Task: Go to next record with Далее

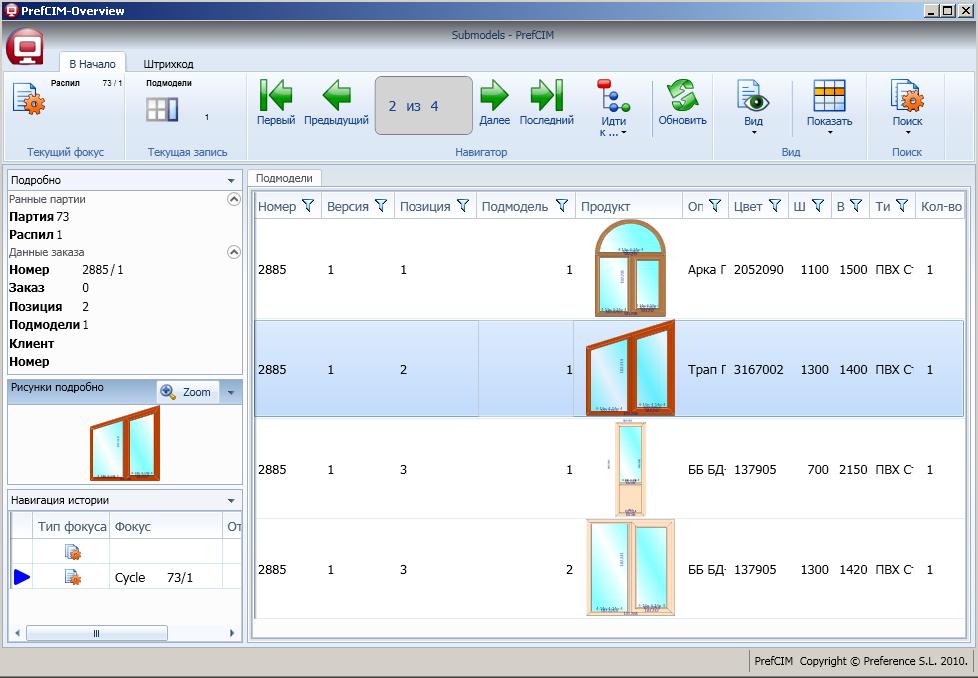Action: click(495, 103)
